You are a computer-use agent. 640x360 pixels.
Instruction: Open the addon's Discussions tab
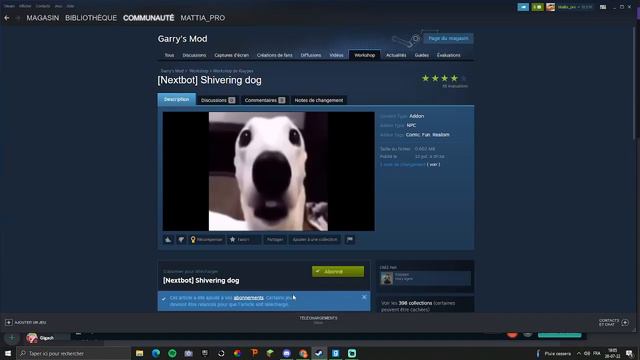pyautogui.click(x=218, y=100)
